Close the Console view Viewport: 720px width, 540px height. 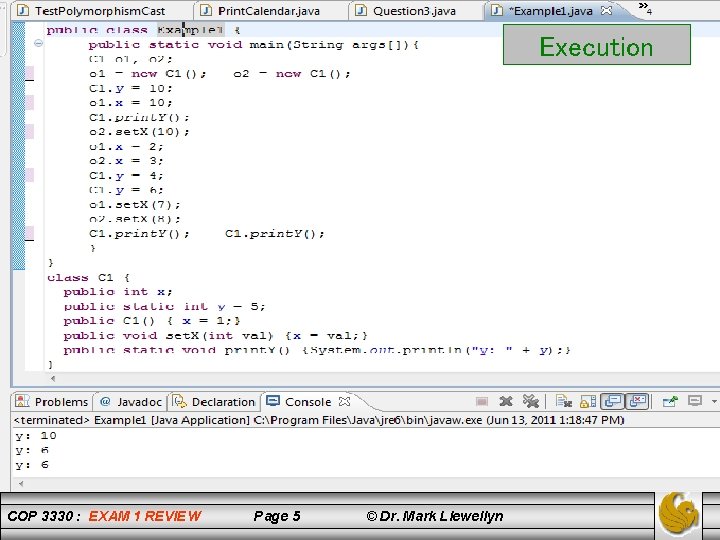pyautogui.click(x=344, y=402)
